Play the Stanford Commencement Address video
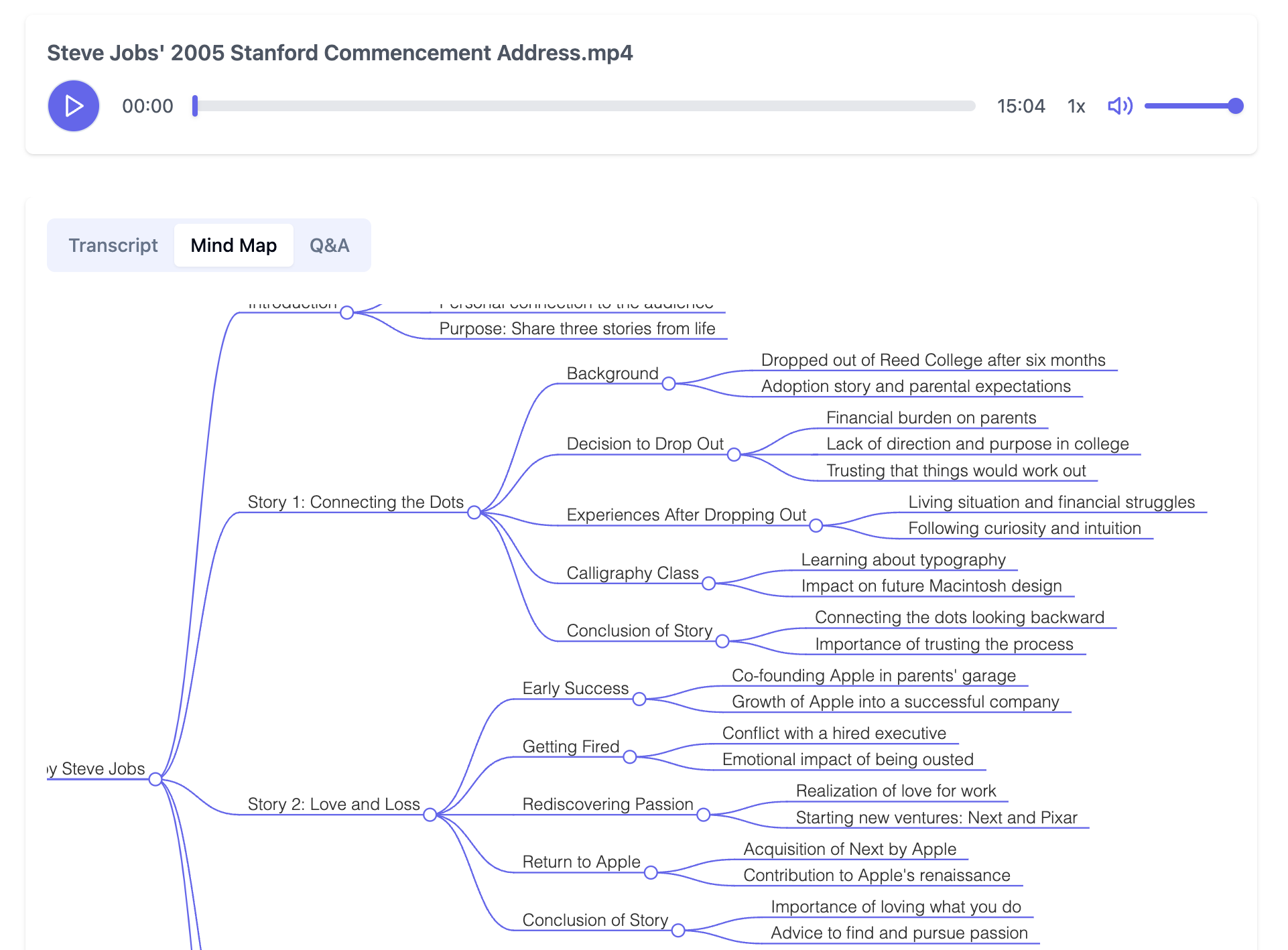 point(74,106)
